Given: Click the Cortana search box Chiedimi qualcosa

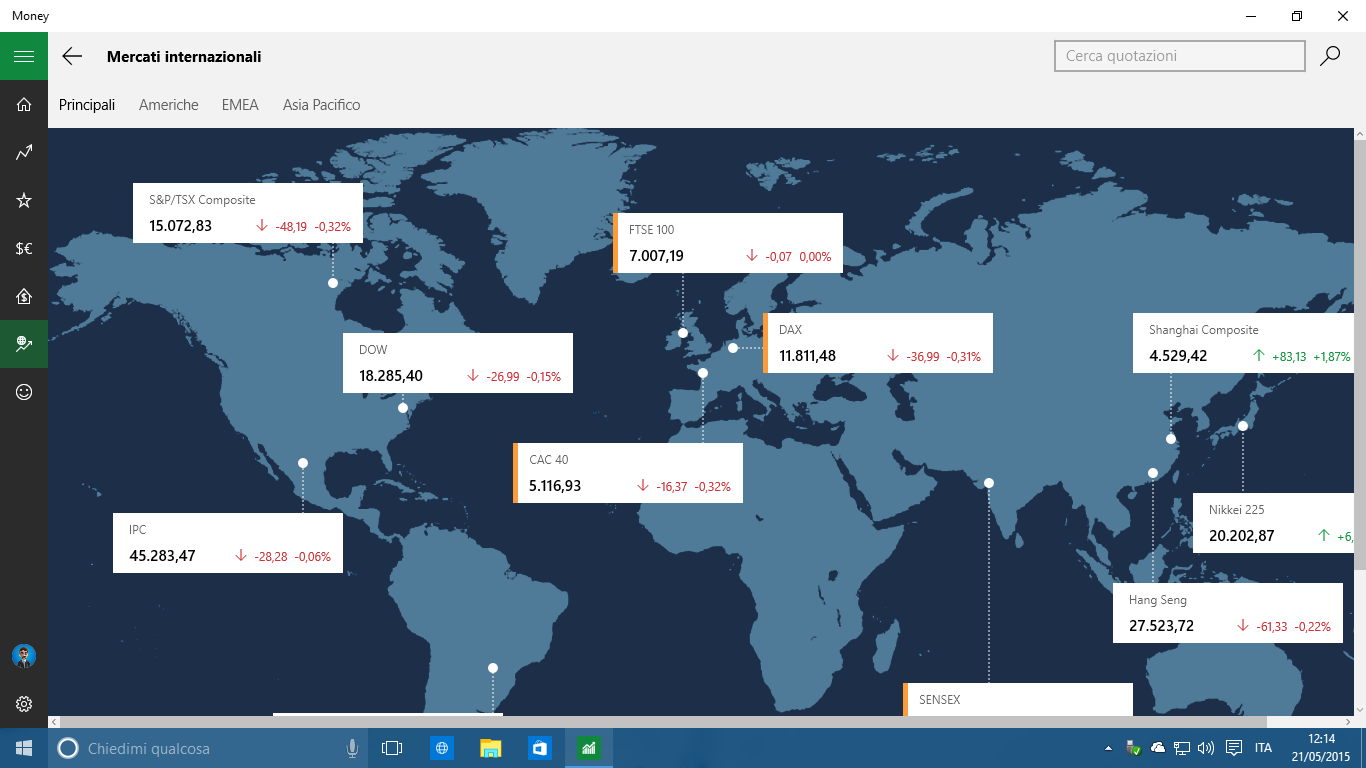Looking at the screenshot, I should pyautogui.click(x=208, y=748).
